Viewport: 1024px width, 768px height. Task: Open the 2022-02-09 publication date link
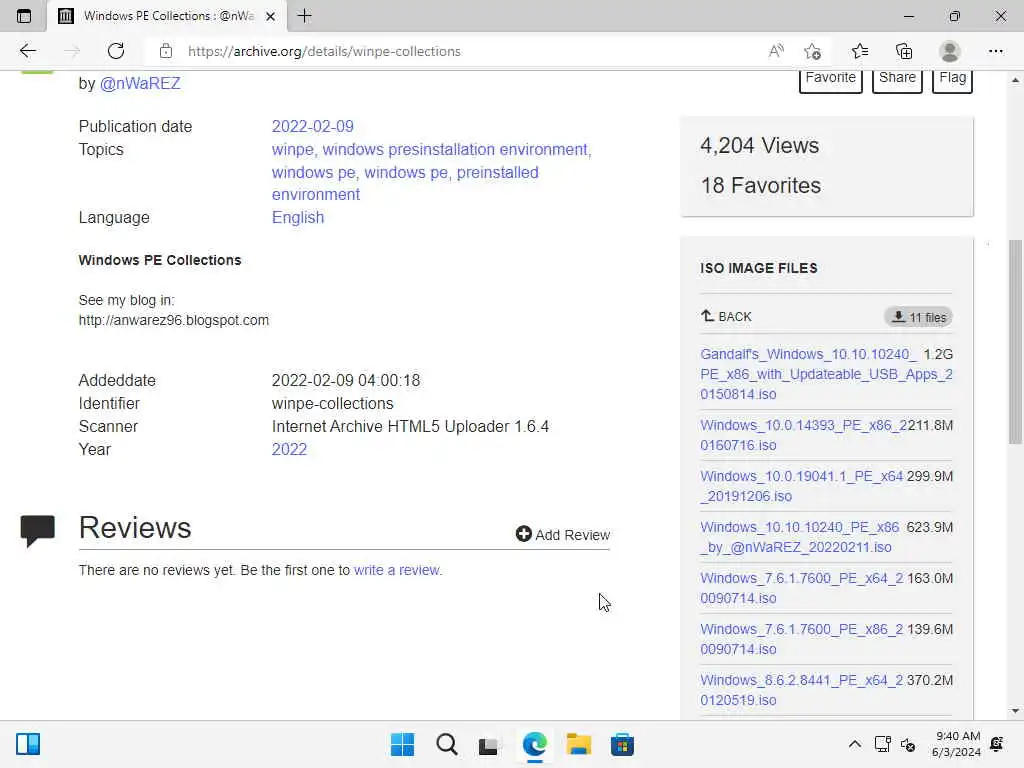coord(312,126)
